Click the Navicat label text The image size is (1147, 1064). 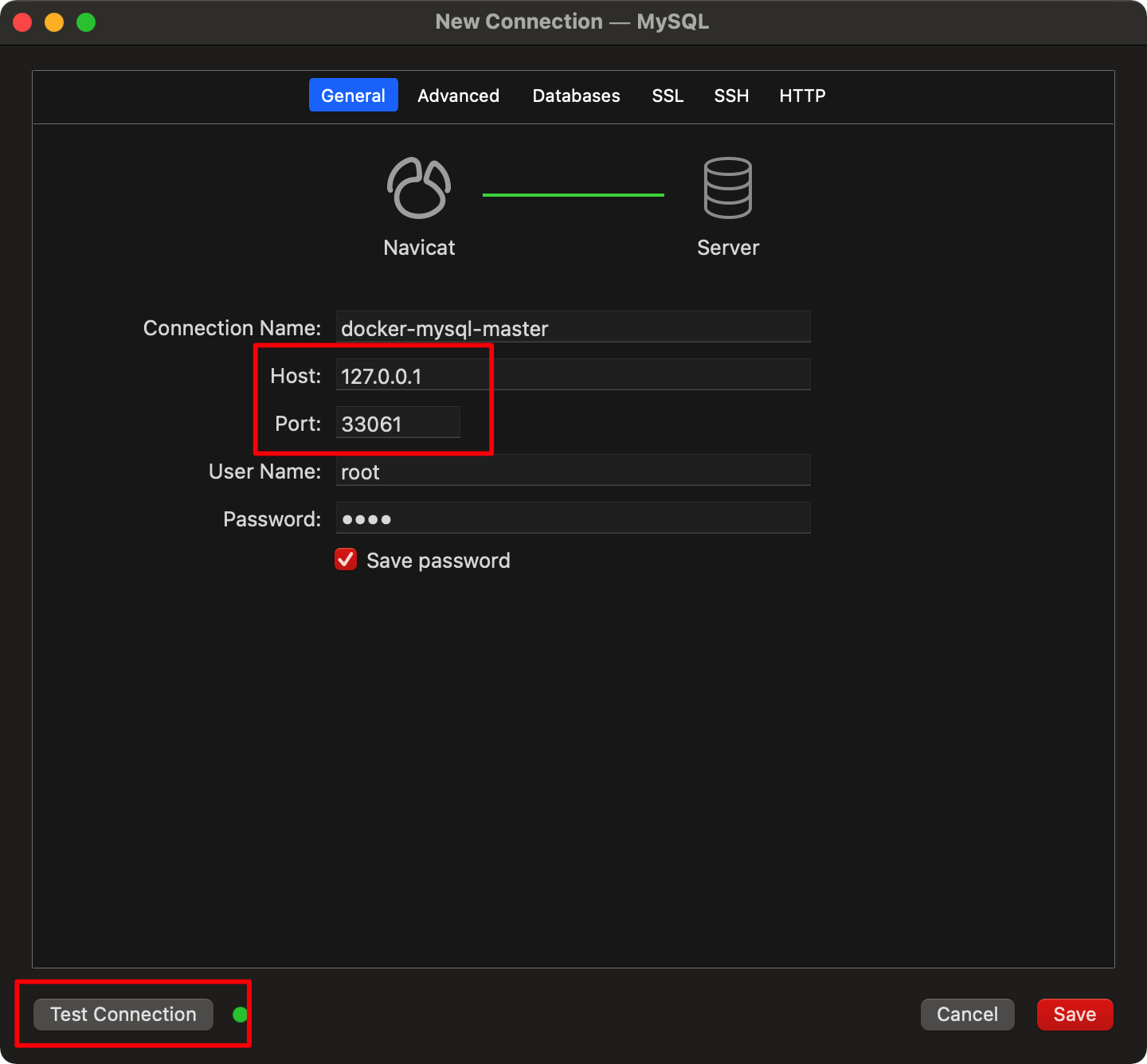tap(419, 248)
